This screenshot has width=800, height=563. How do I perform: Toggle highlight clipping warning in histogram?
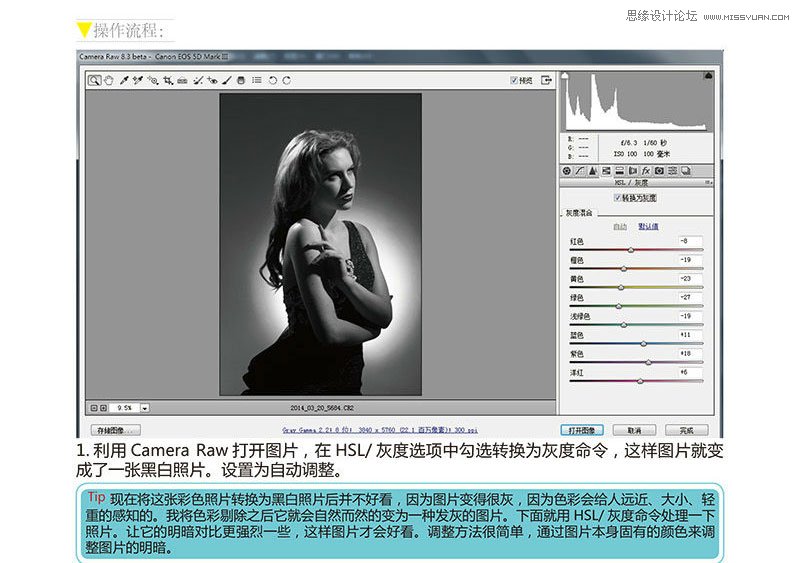(x=708, y=76)
